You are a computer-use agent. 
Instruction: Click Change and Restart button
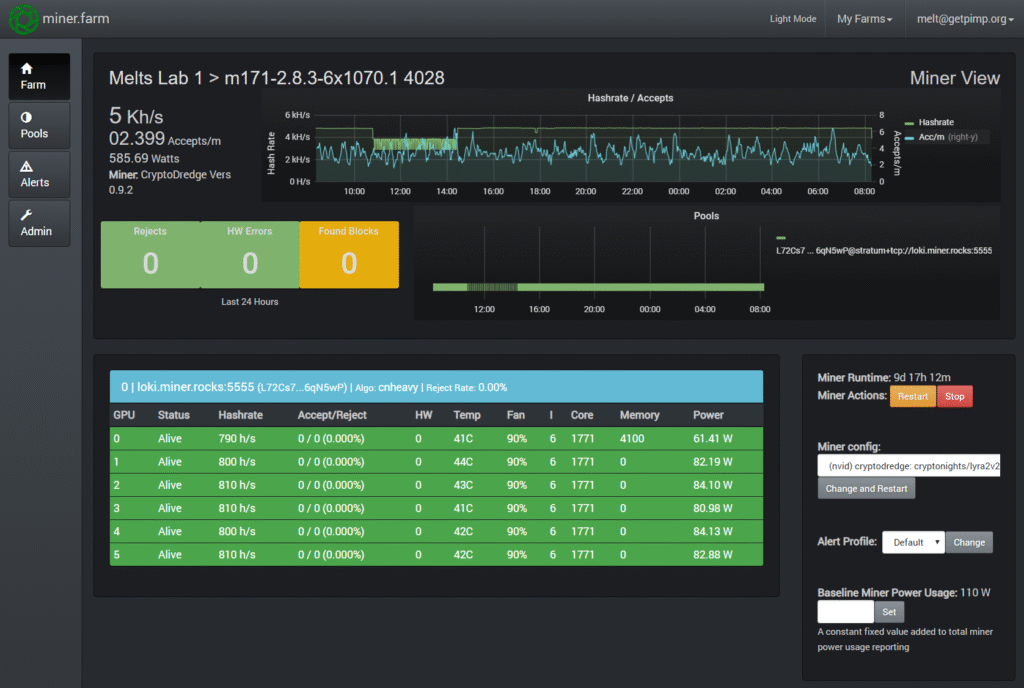click(x=866, y=489)
